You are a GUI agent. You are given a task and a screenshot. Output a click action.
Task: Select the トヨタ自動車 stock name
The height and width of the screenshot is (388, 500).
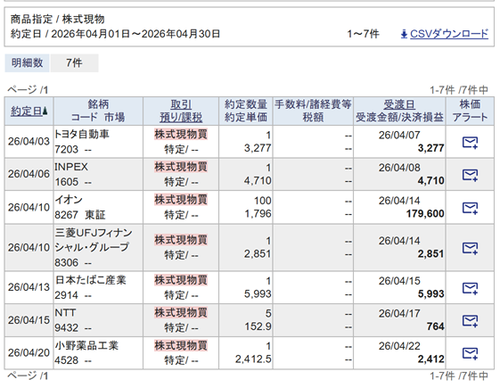coord(82,134)
